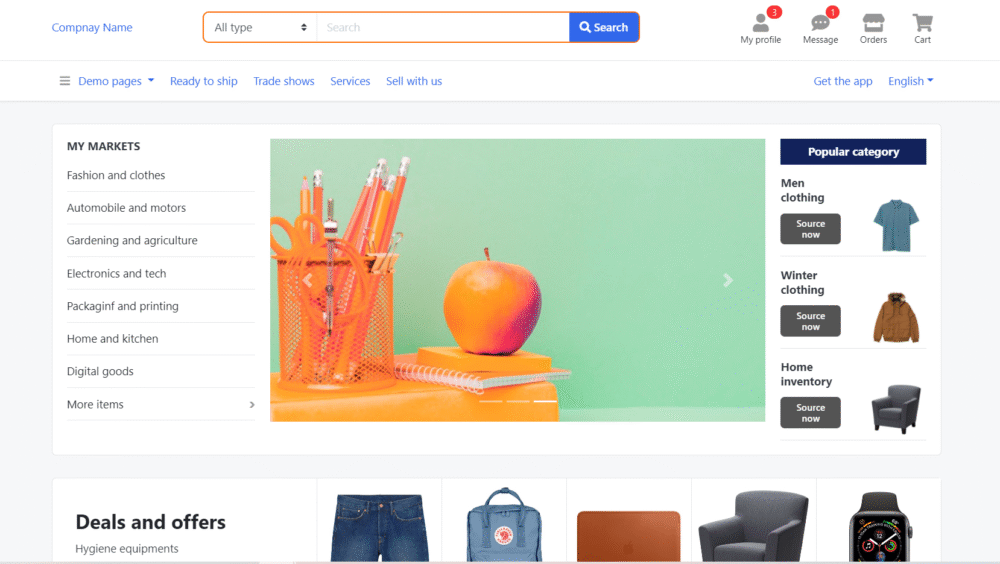Click the blue Search button
This screenshot has width=1000, height=564.
point(603,27)
